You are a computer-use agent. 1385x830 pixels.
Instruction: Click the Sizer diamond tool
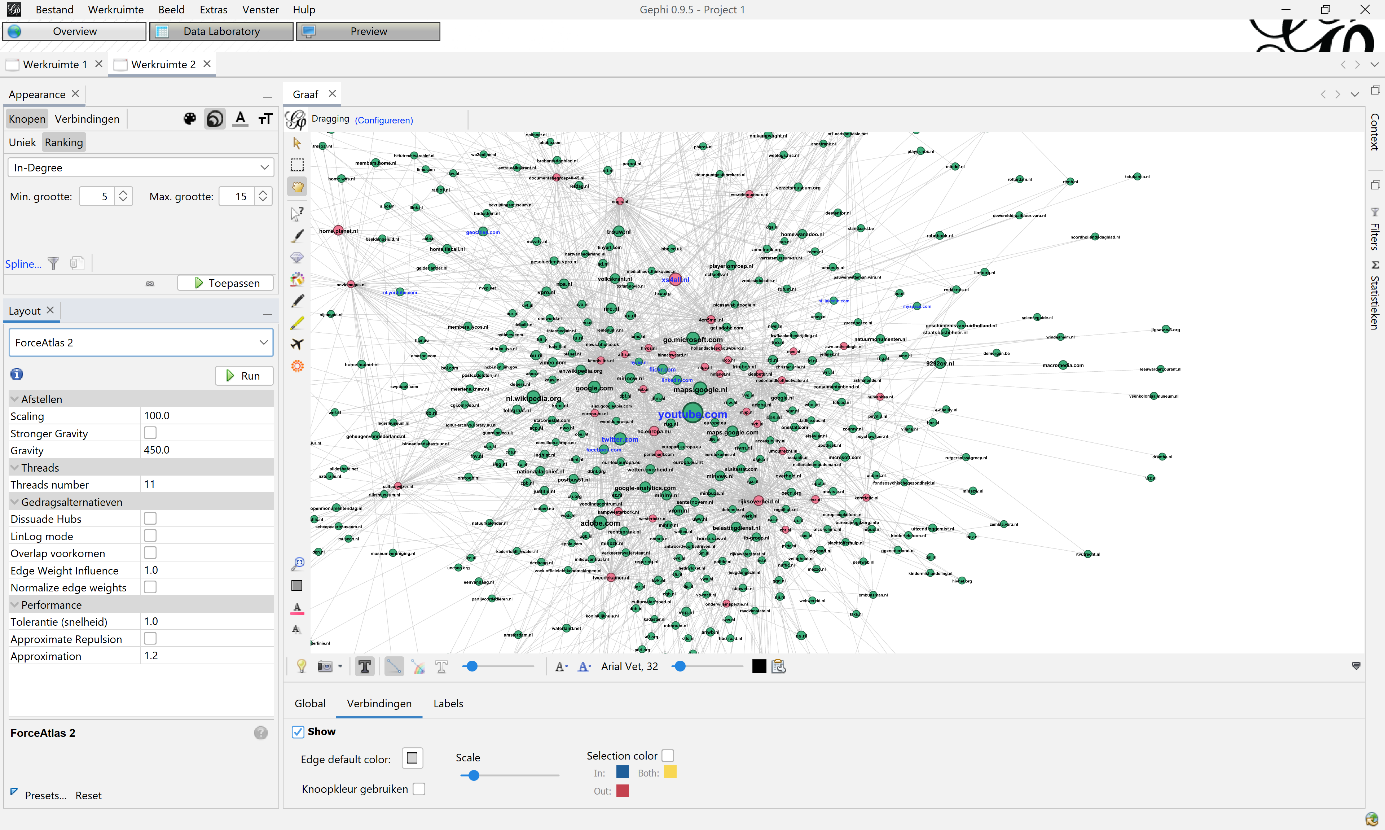click(x=297, y=258)
